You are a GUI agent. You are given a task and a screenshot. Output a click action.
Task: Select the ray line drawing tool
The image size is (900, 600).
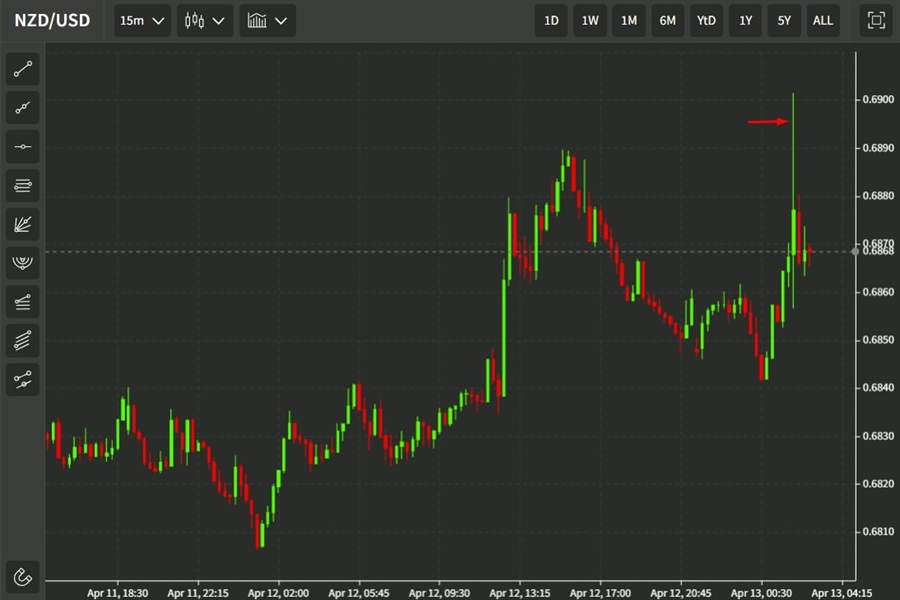[22, 108]
